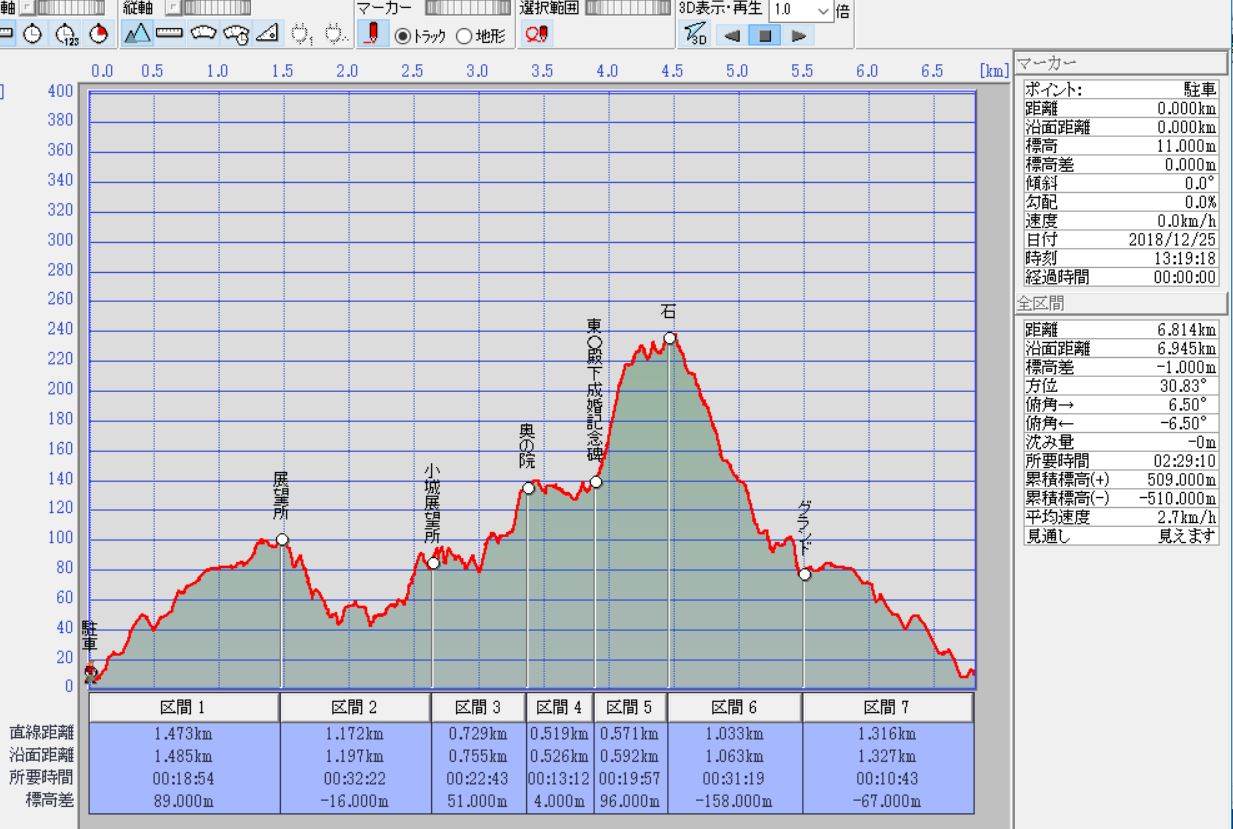Click the ポイント value 駐車

point(1201,89)
